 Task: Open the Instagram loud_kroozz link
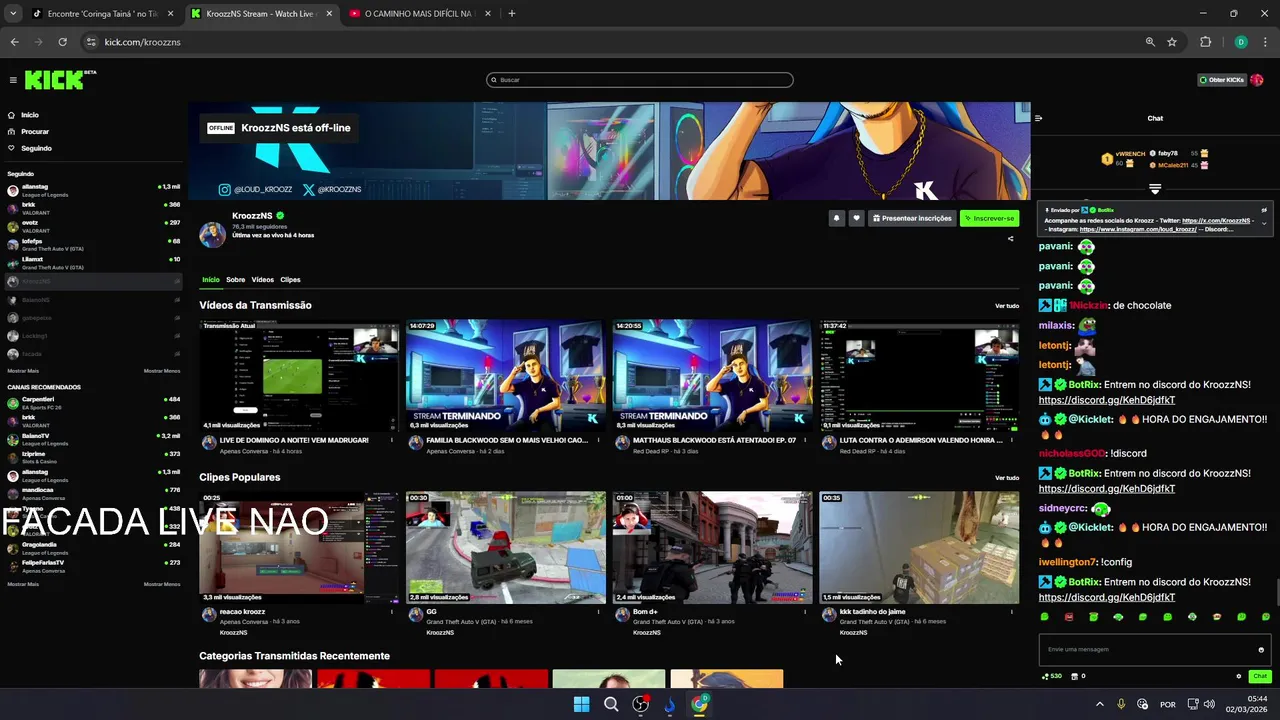1138,229
